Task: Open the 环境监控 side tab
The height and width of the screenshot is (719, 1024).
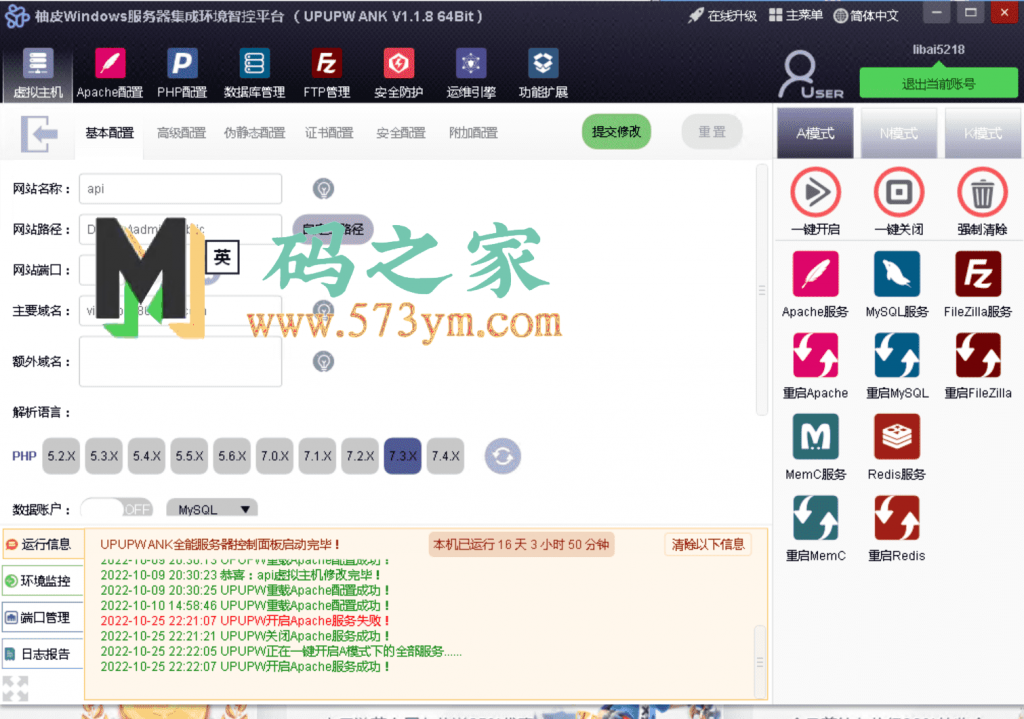Action: point(43,581)
